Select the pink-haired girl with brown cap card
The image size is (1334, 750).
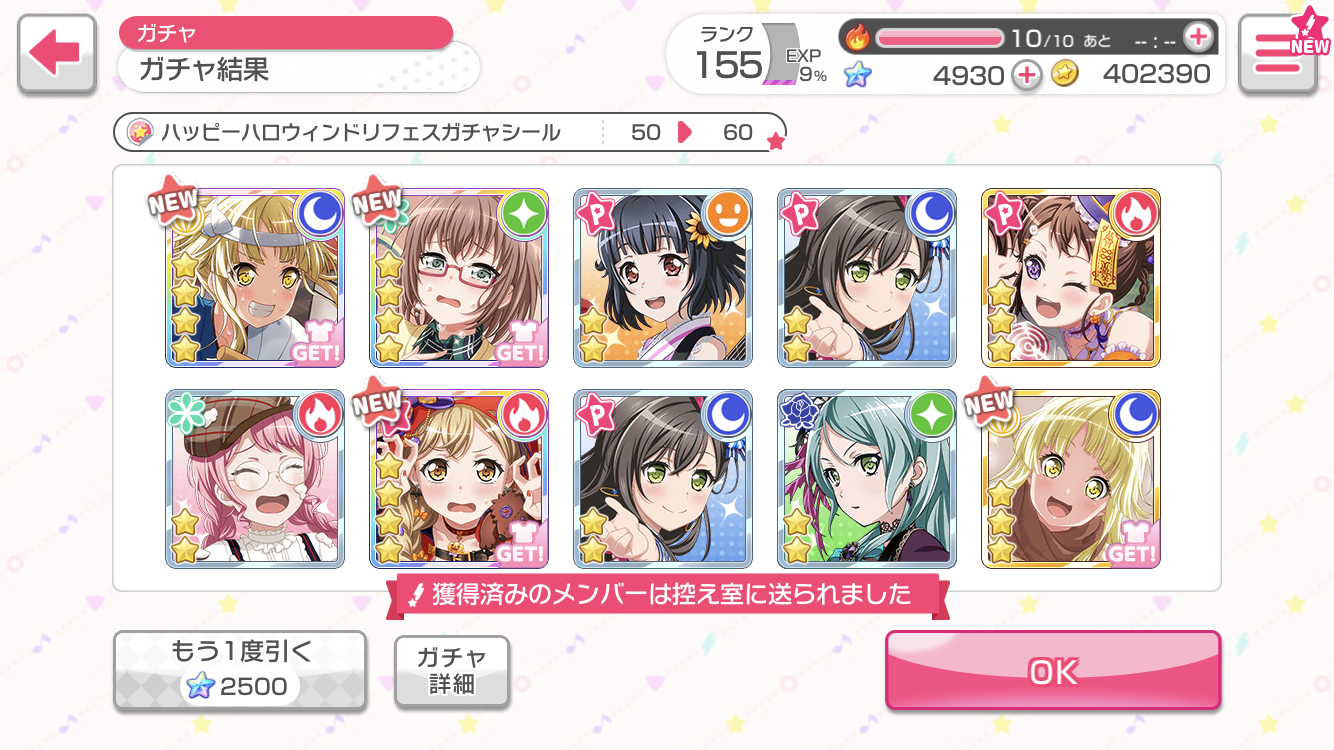255,479
